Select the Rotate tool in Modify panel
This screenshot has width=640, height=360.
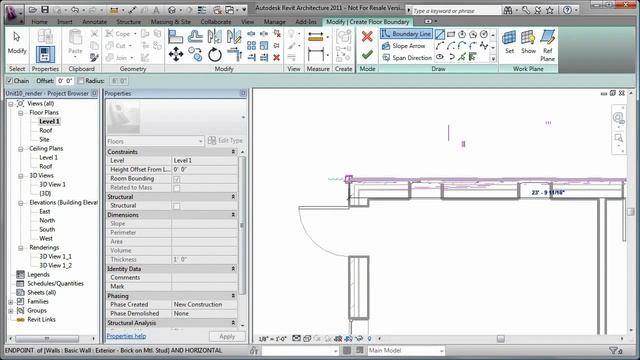215,54
